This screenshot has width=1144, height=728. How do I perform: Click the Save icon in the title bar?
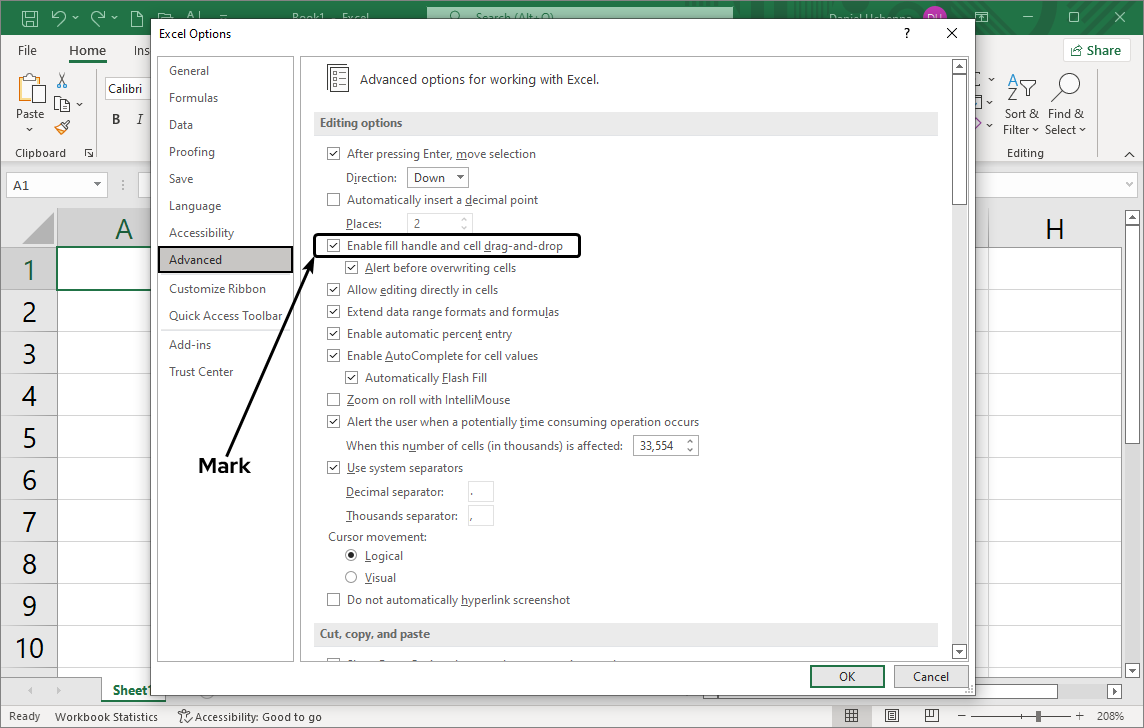tap(29, 18)
